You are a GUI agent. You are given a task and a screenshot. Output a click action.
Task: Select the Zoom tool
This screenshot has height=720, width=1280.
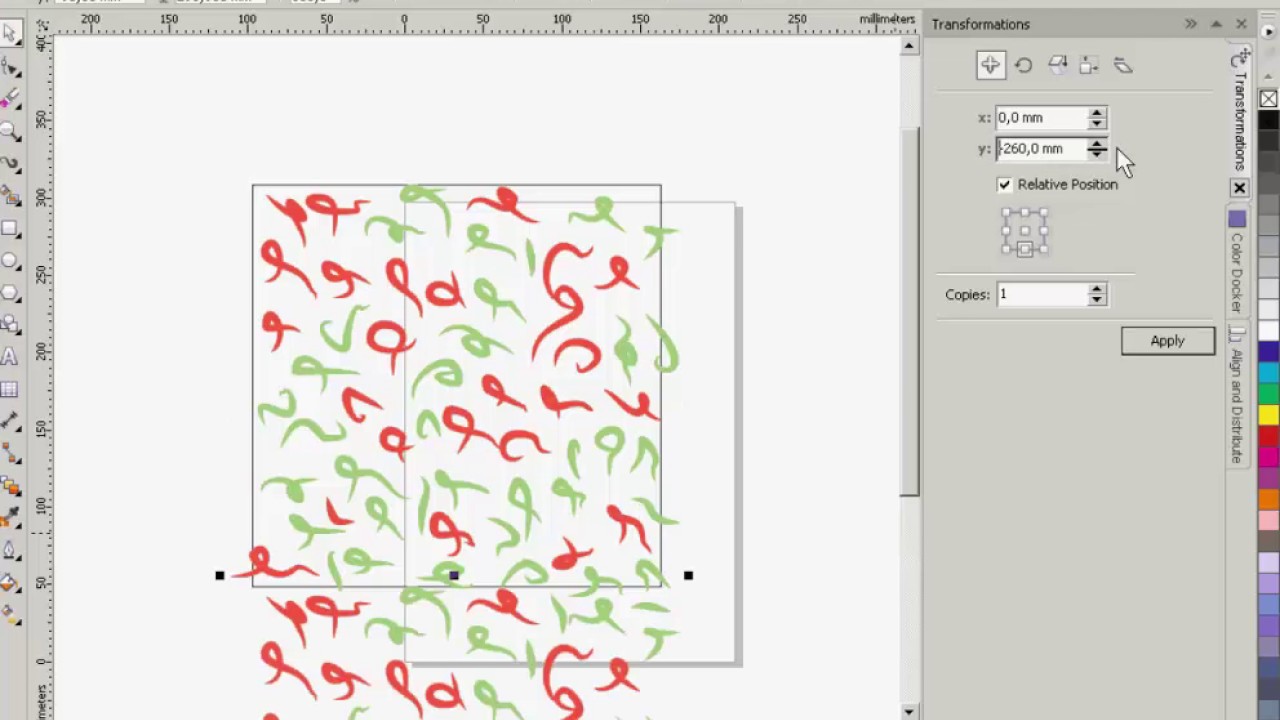click(10, 130)
